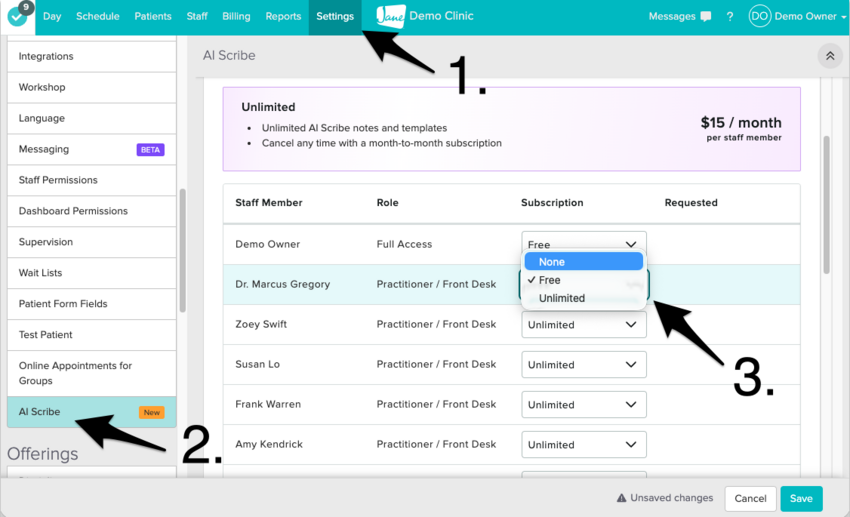Screen dimensions: 850x517
Task: Expand Susan Lo's subscription dropdown
Action: coord(583,365)
